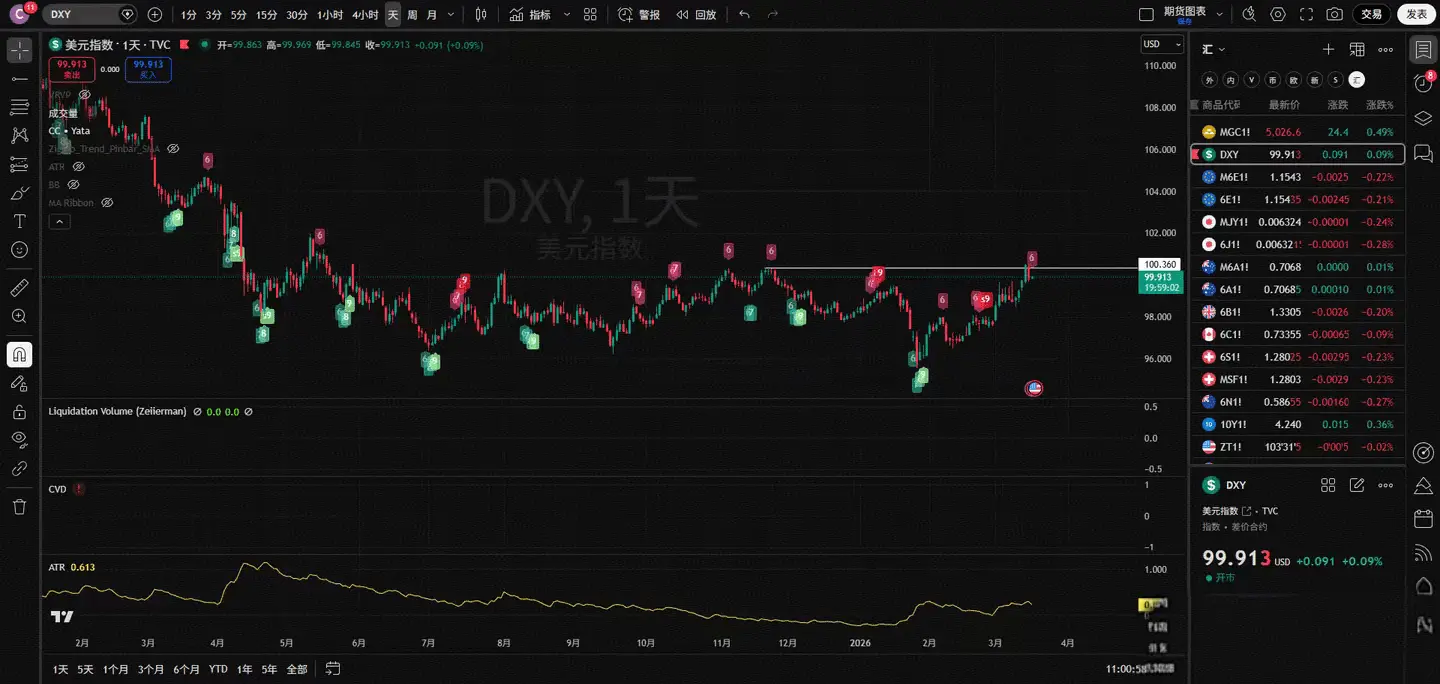Show the hidden ATR indicator in legend
1440x684 pixels.
pos(78,166)
